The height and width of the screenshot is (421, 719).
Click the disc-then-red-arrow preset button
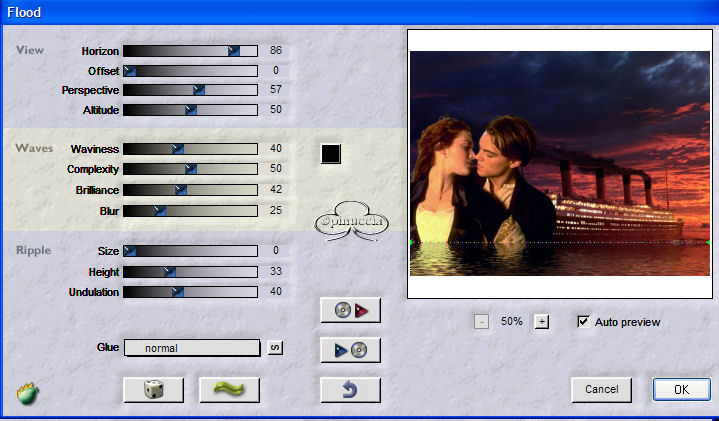pos(350,310)
